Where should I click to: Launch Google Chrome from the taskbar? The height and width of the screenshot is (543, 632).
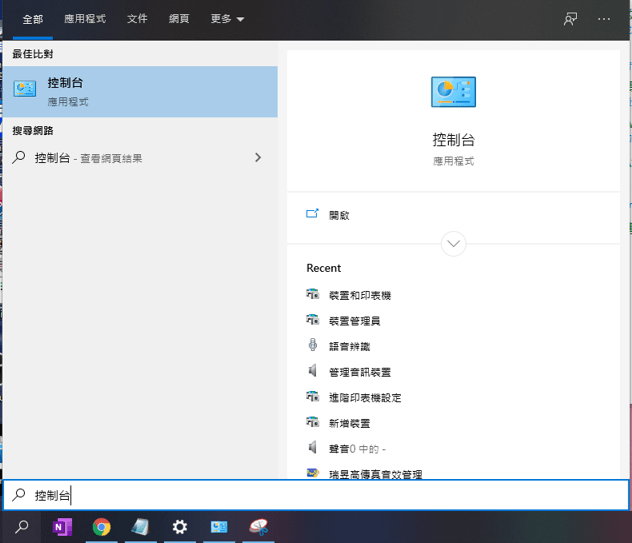pos(101,526)
